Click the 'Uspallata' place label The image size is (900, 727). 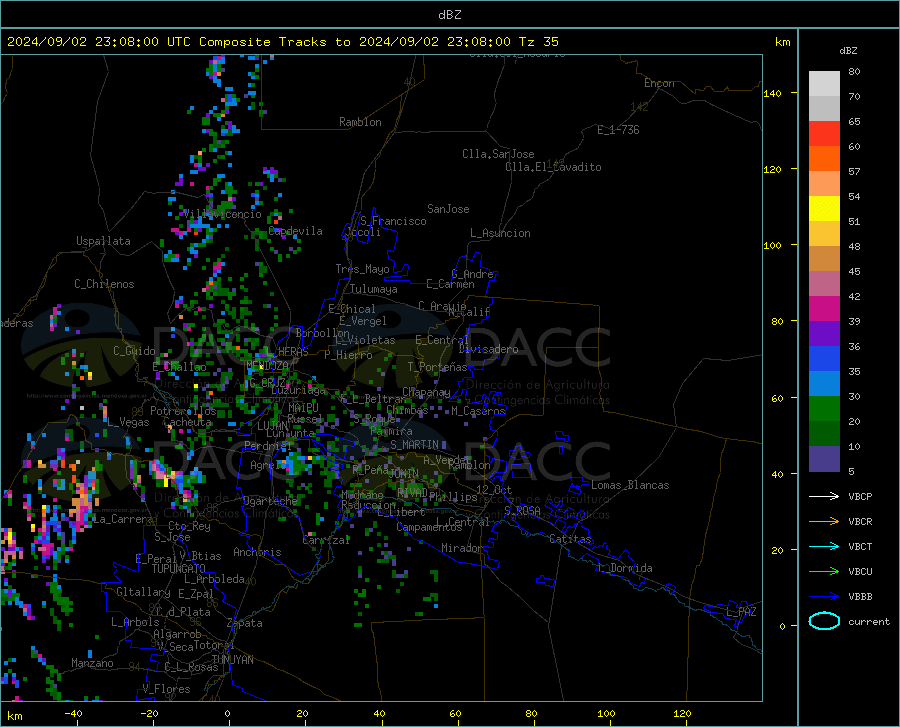103,241
